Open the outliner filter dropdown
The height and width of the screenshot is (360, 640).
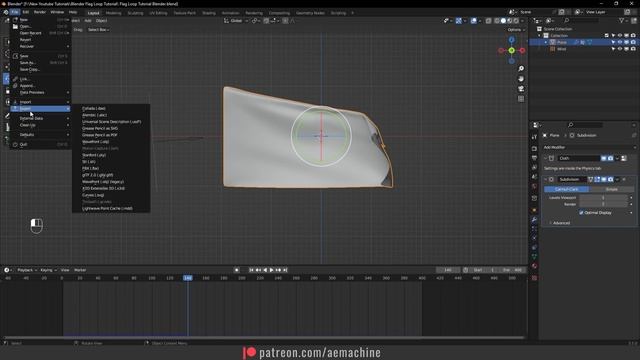pyautogui.click(x=623, y=20)
